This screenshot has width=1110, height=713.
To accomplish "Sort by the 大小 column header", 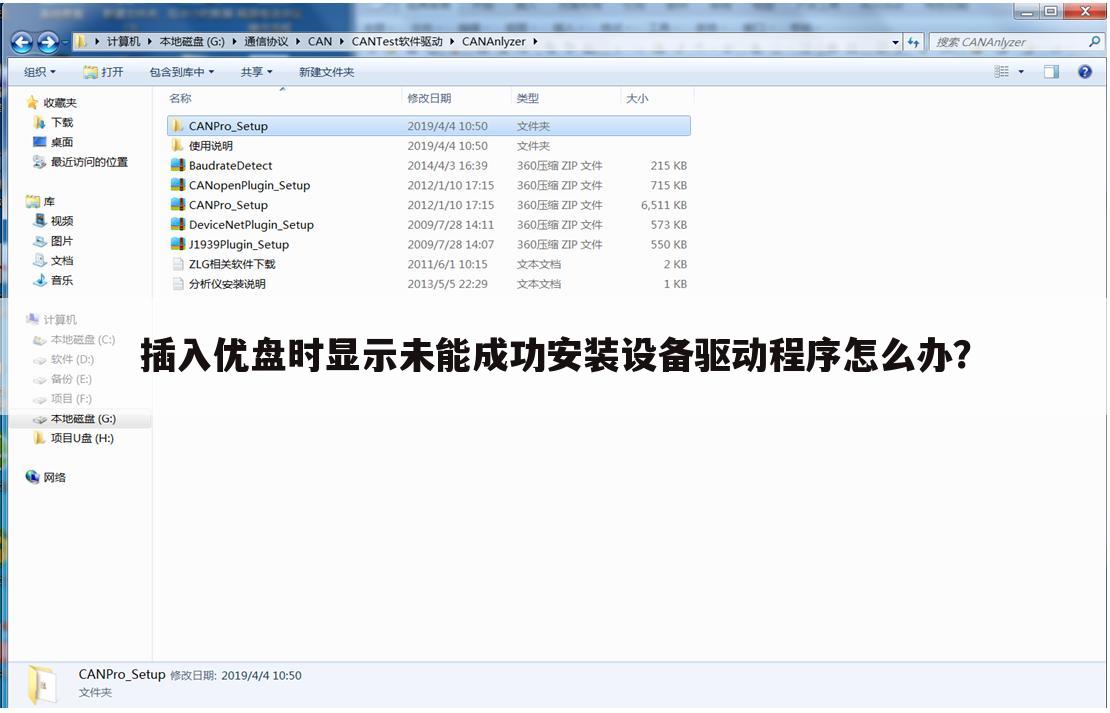I will point(637,98).
